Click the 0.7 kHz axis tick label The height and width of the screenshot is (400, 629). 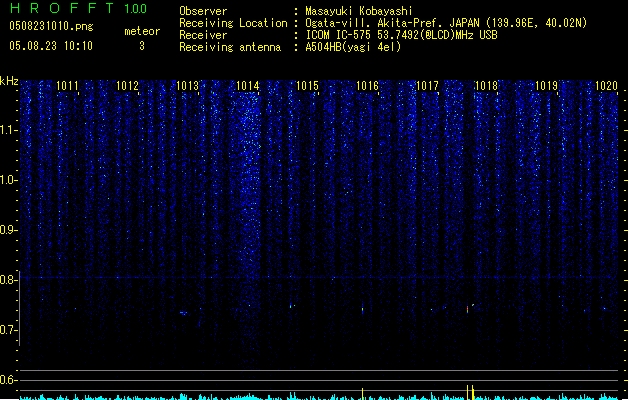tap(8, 330)
